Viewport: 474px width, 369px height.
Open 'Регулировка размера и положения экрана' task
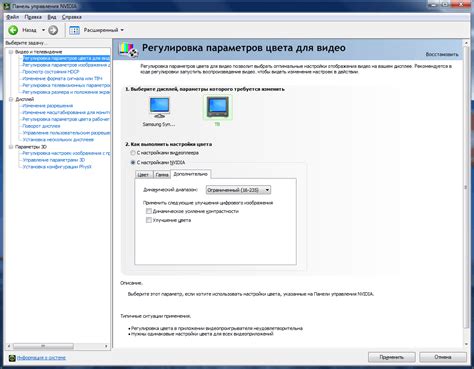[x=66, y=92]
